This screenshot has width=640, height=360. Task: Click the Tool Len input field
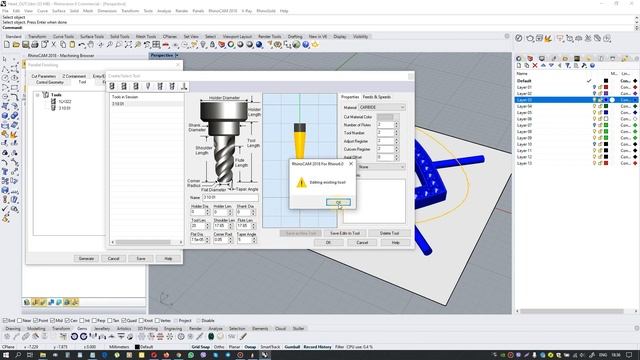[198, 226]
